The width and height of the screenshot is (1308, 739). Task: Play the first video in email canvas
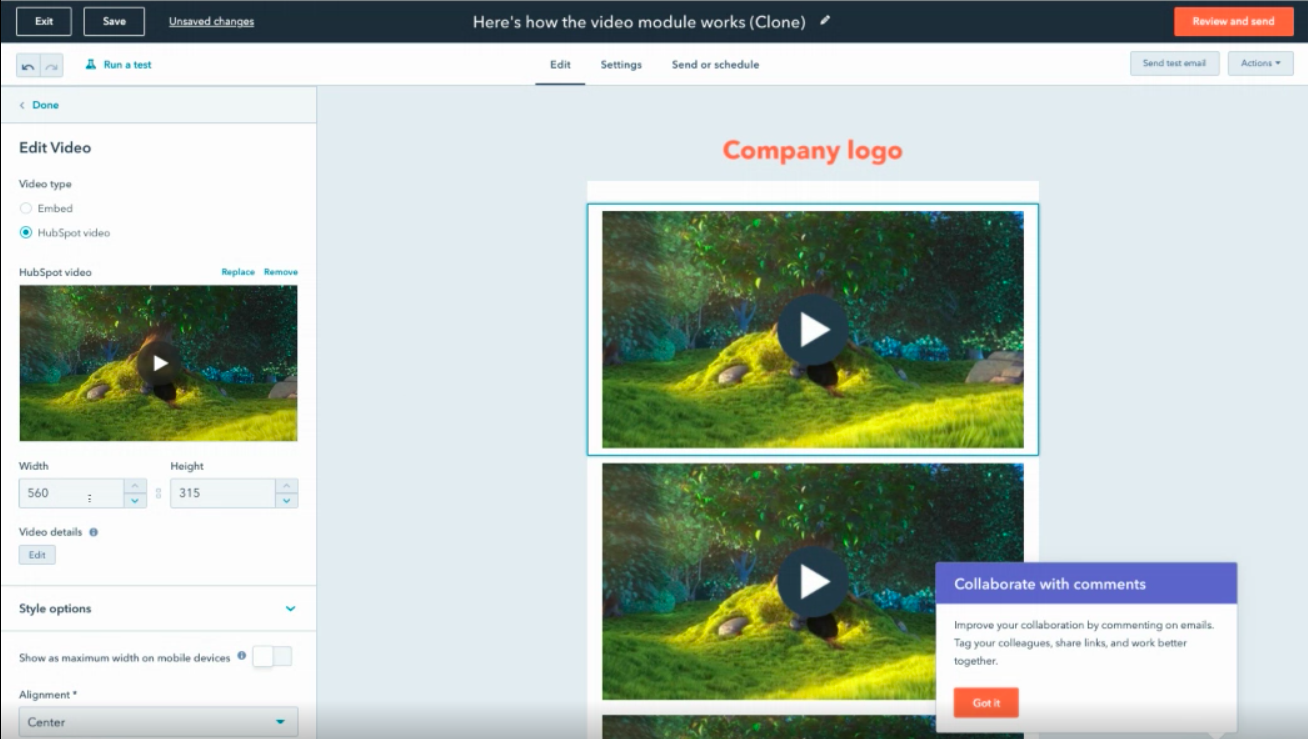coord(813,329)
